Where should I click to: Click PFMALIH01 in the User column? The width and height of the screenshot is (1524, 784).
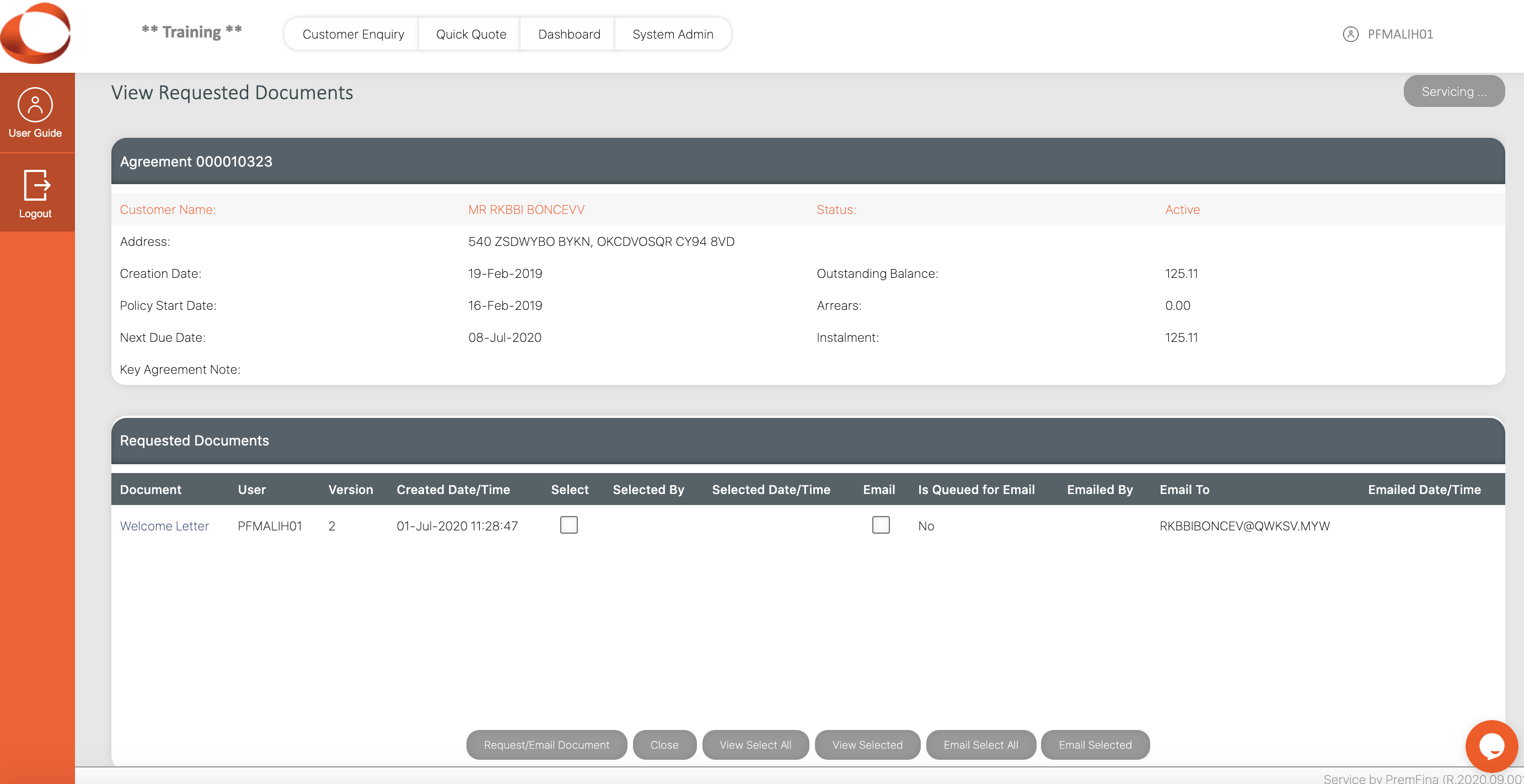[270, 526]
